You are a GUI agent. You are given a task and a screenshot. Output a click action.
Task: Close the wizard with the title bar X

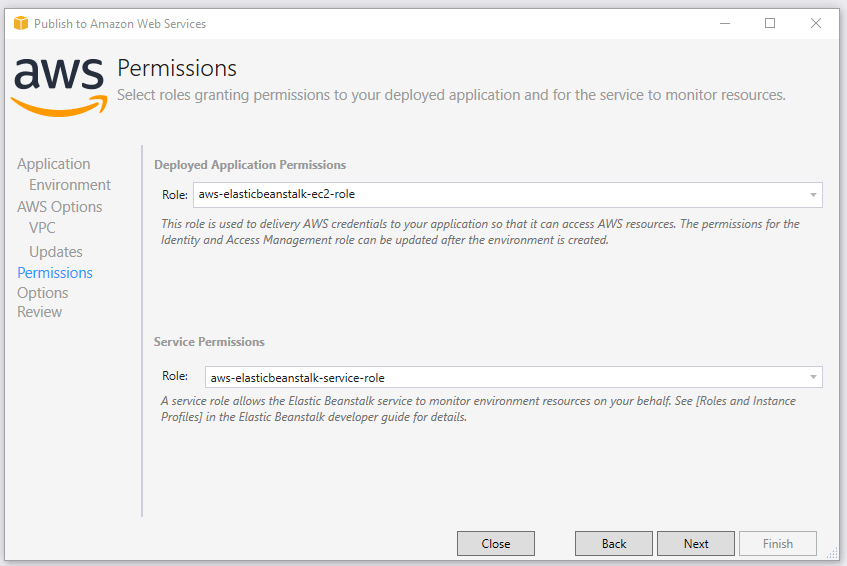pos(817,23)
